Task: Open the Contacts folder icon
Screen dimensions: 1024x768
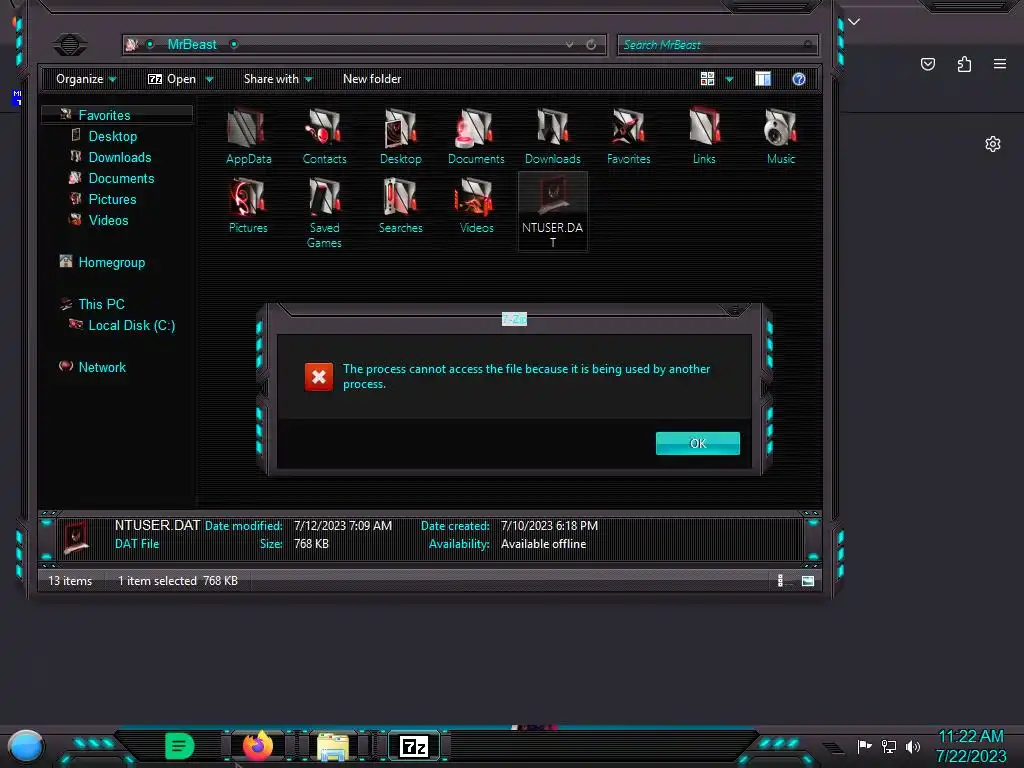Action: [324, 136]
